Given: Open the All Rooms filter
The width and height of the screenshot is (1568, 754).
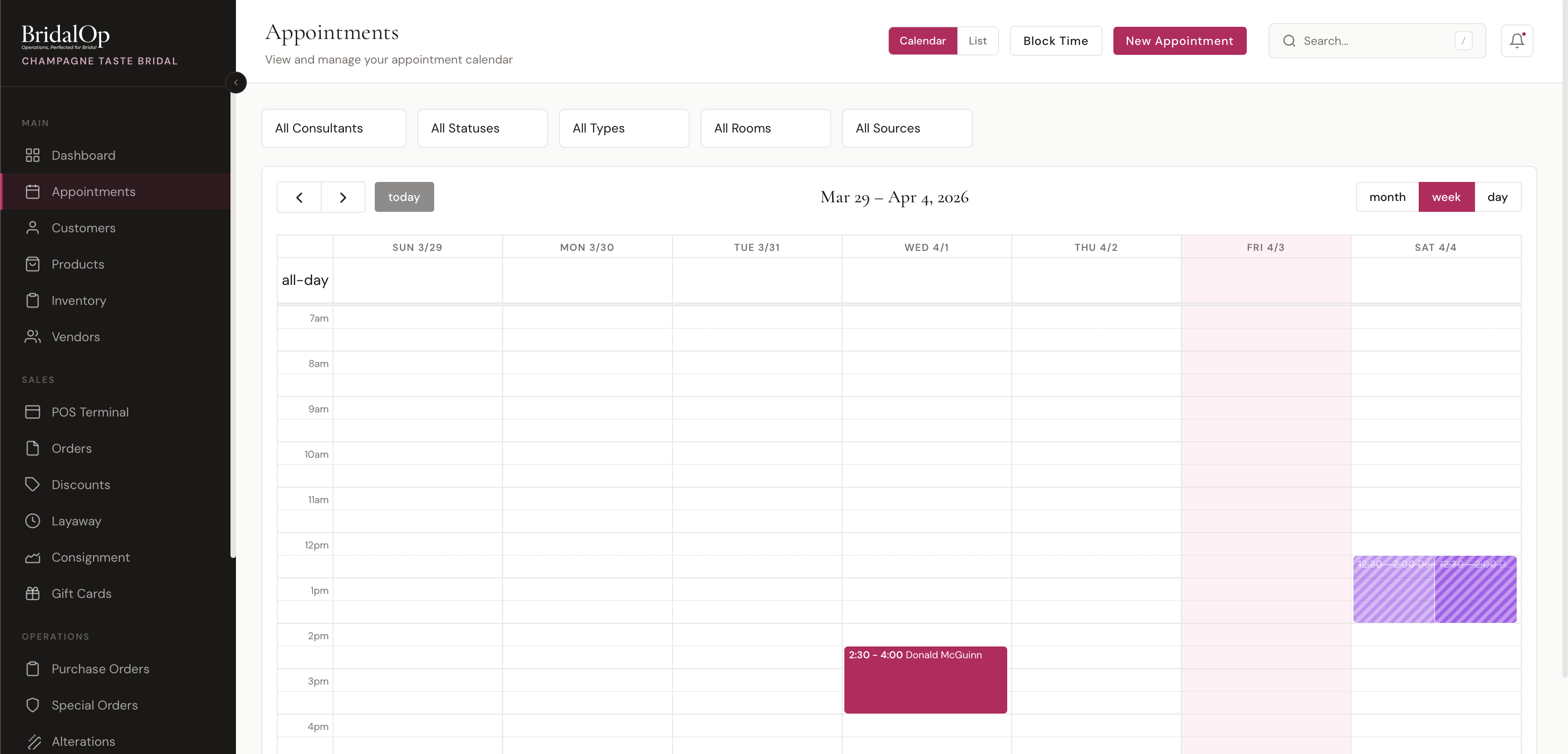Looking at the screenshot, I should [765, 128].
